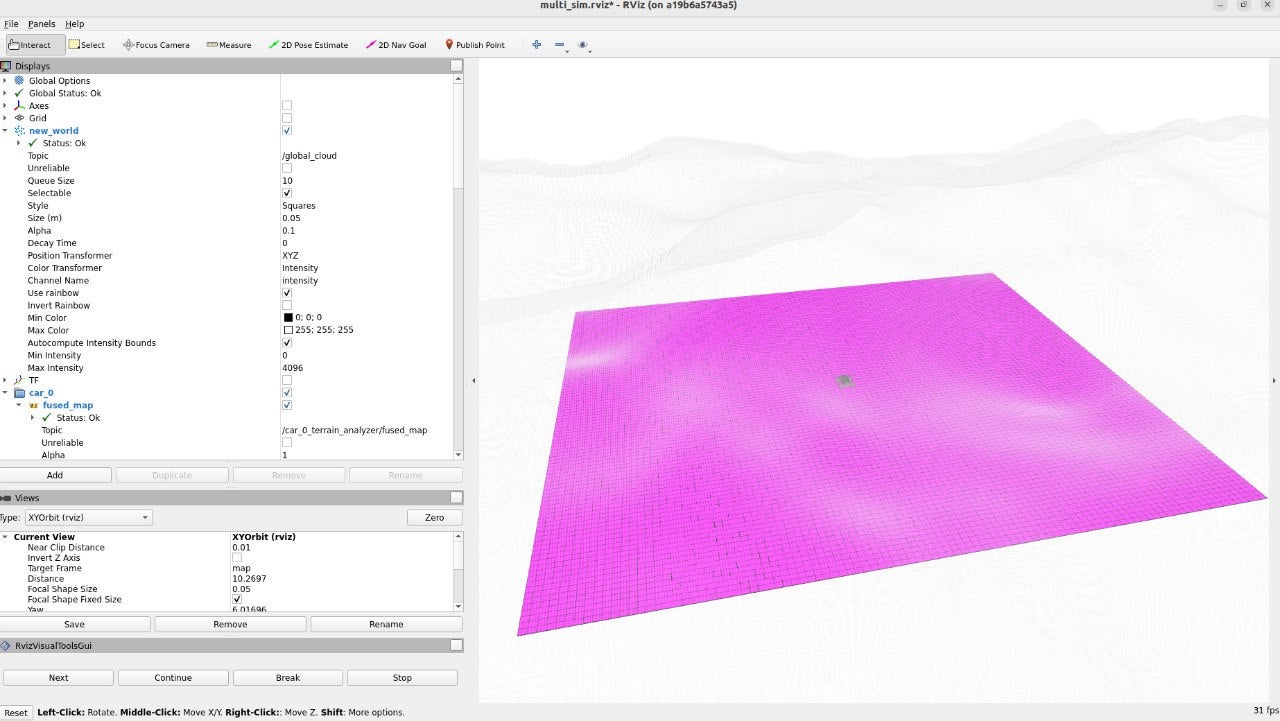This screenshot has width=1280, height=721.
Task: Click the Min Color black swatch
Action: 288,318
